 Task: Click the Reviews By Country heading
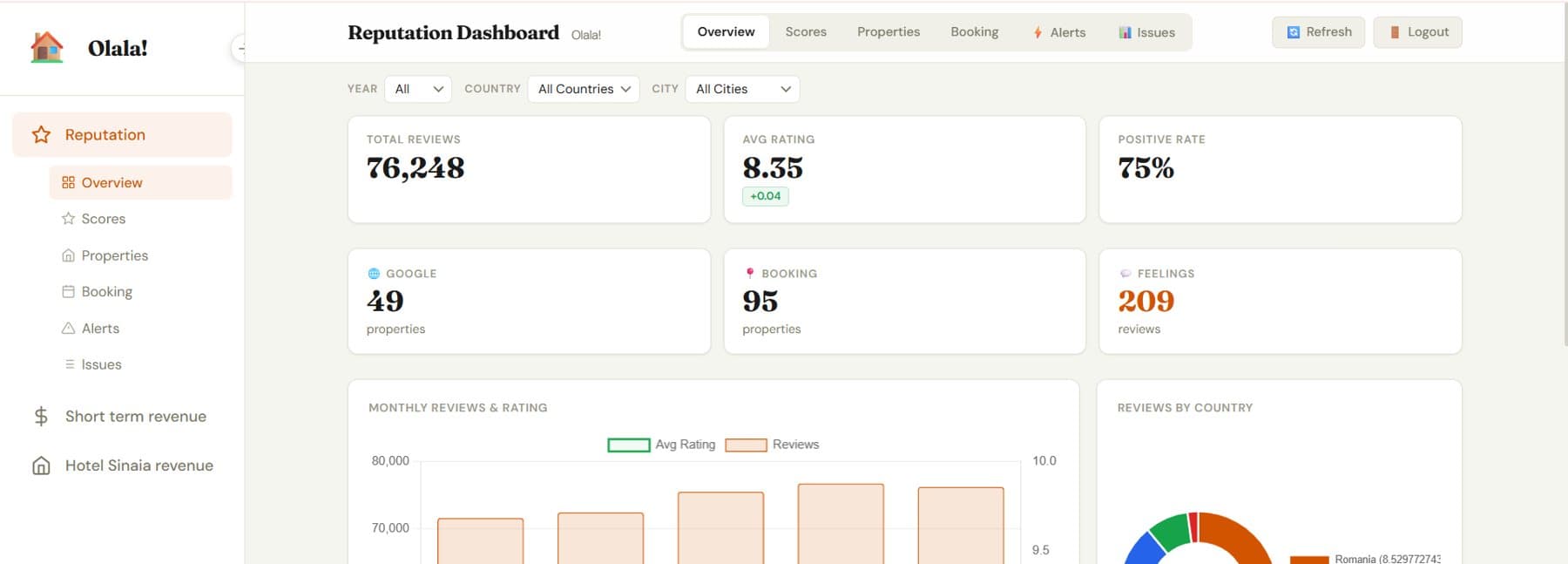point(1185,407)
